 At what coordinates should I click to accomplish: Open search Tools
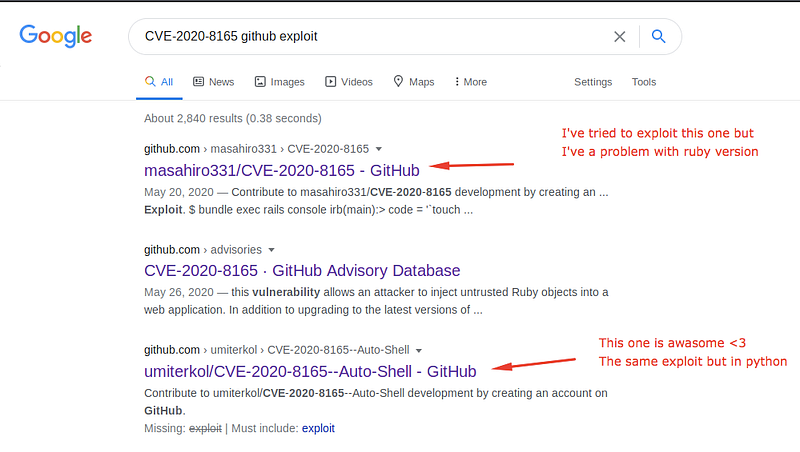(x=644, y=82)
